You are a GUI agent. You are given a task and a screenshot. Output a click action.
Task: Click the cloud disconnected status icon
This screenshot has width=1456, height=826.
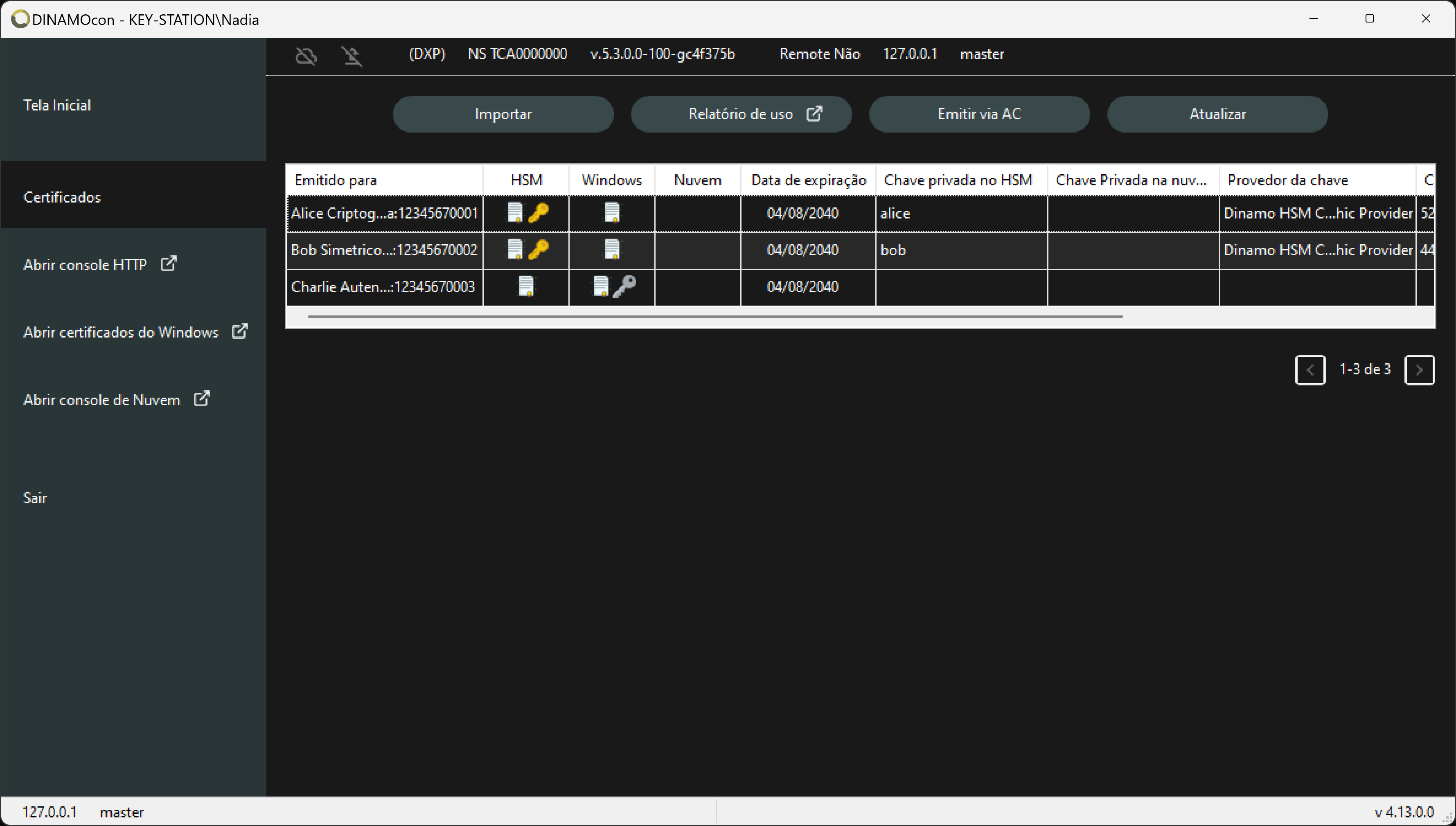tap(307, 56)
